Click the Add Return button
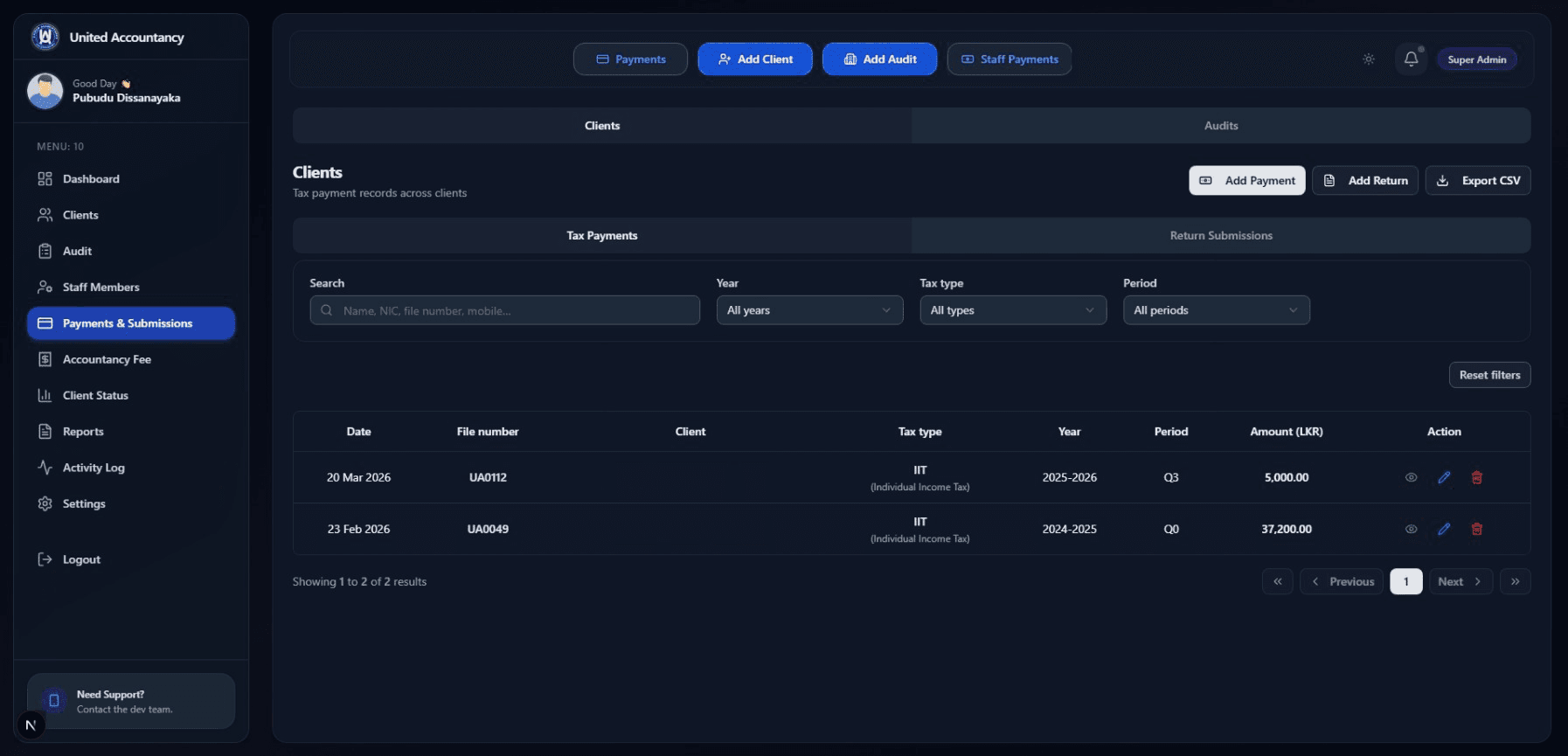 pyautogui.click(x=1365, y=181)
